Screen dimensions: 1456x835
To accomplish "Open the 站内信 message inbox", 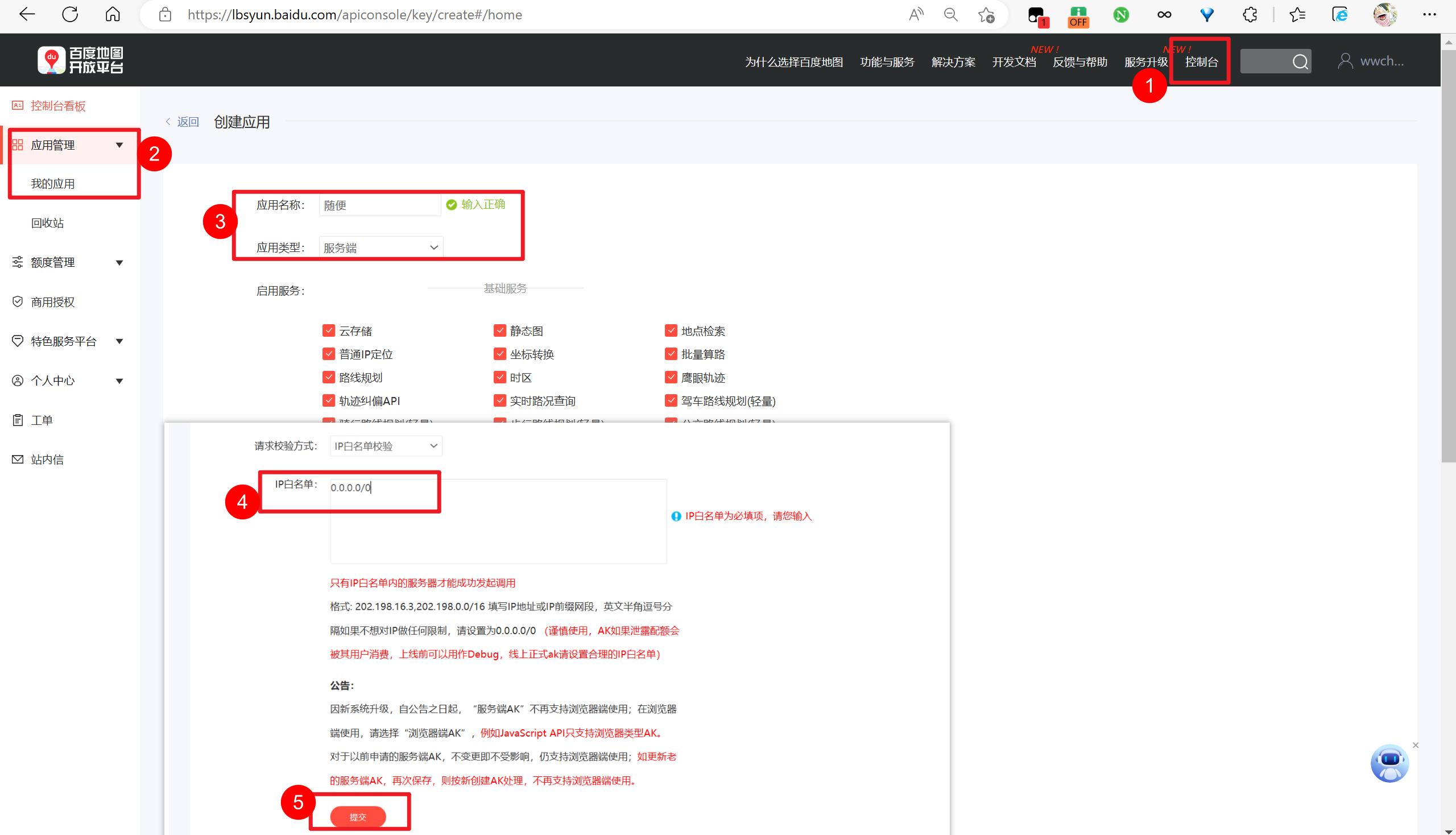I will click(x=47, y=459).
